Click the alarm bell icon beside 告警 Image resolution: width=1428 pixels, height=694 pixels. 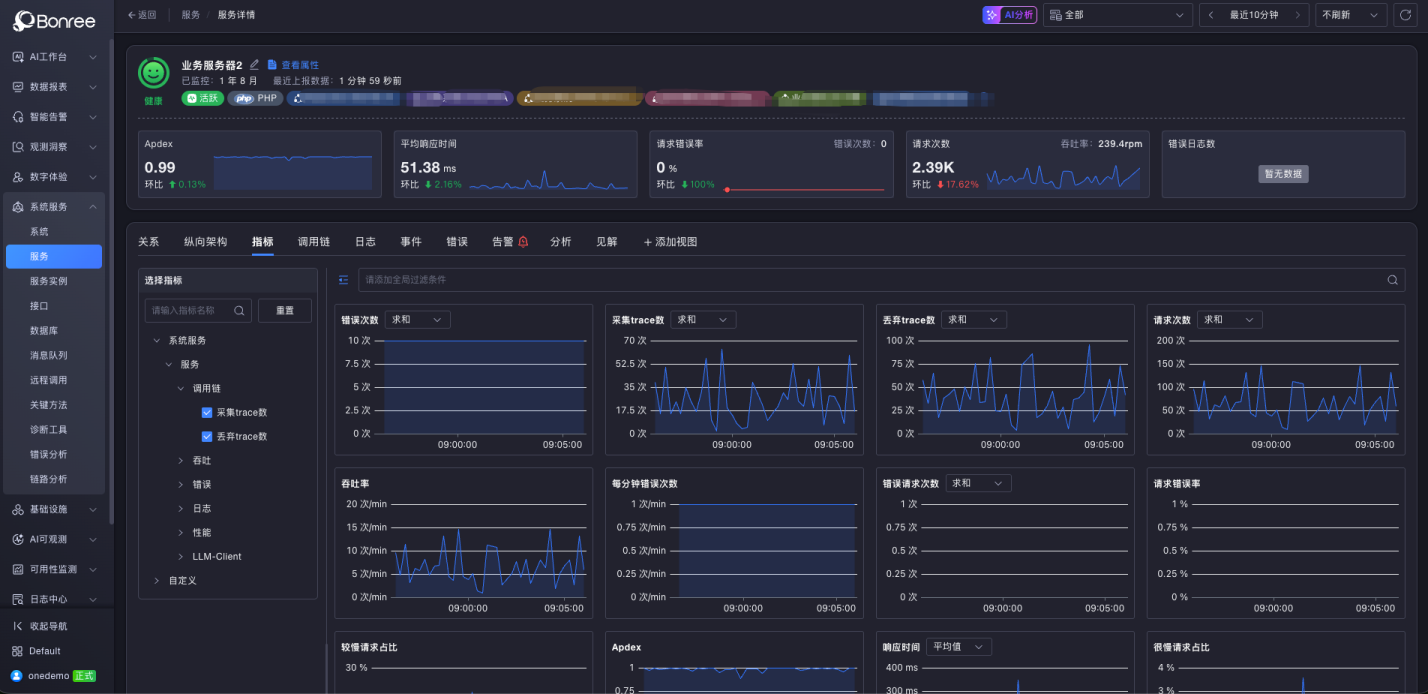[x=523, y=242]
